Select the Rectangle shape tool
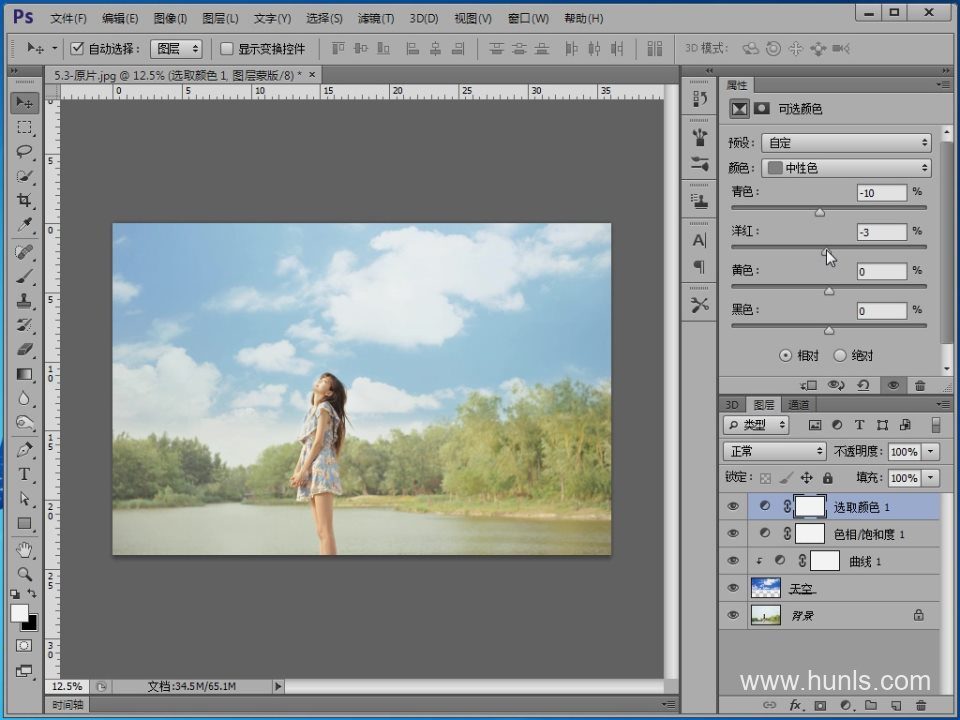Screen dimensions: 960x720 pyautogui.click(x=24, y=523)
